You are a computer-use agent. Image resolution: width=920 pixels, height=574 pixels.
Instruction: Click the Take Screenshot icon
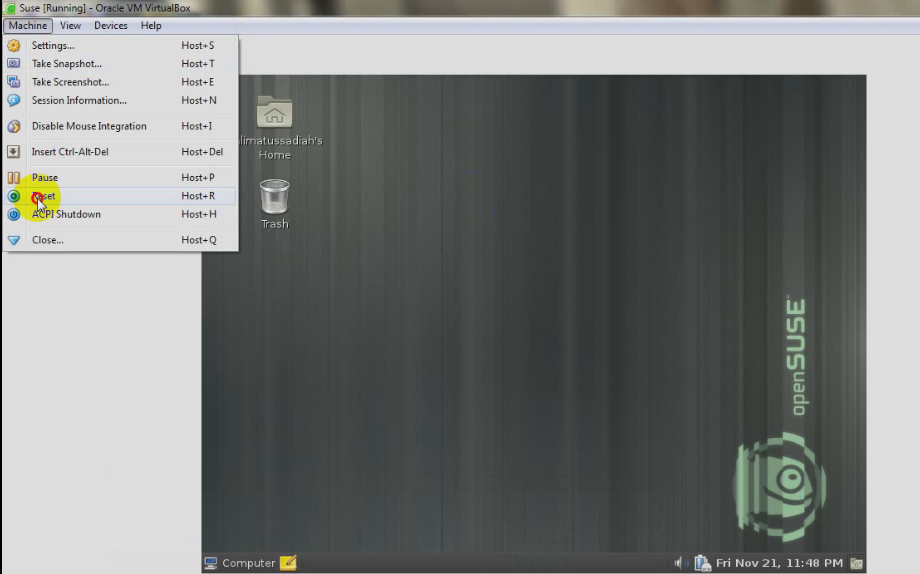(13, 82)
